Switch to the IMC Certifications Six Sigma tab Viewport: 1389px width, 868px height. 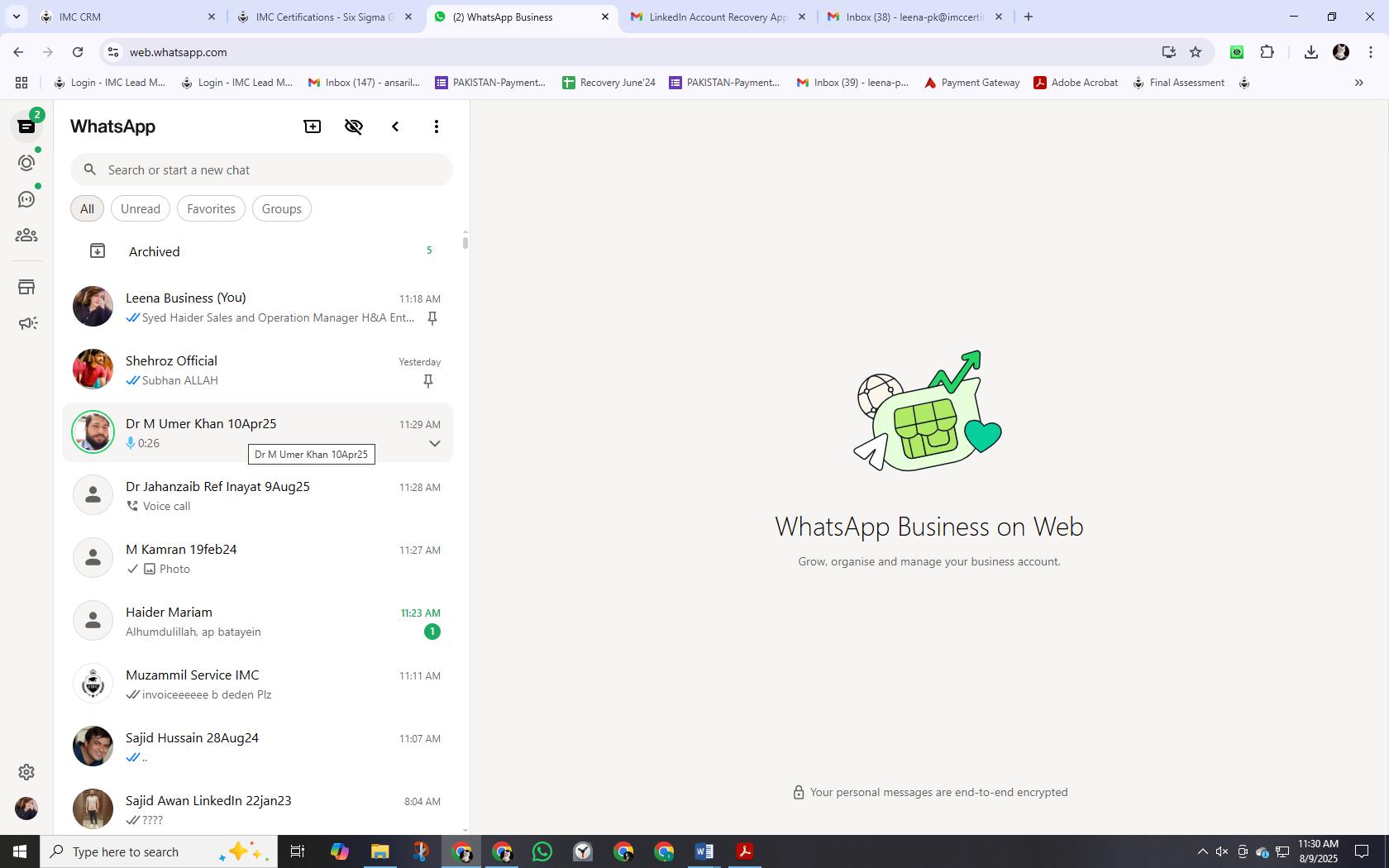pyautogui.click(x=324, y=17)
